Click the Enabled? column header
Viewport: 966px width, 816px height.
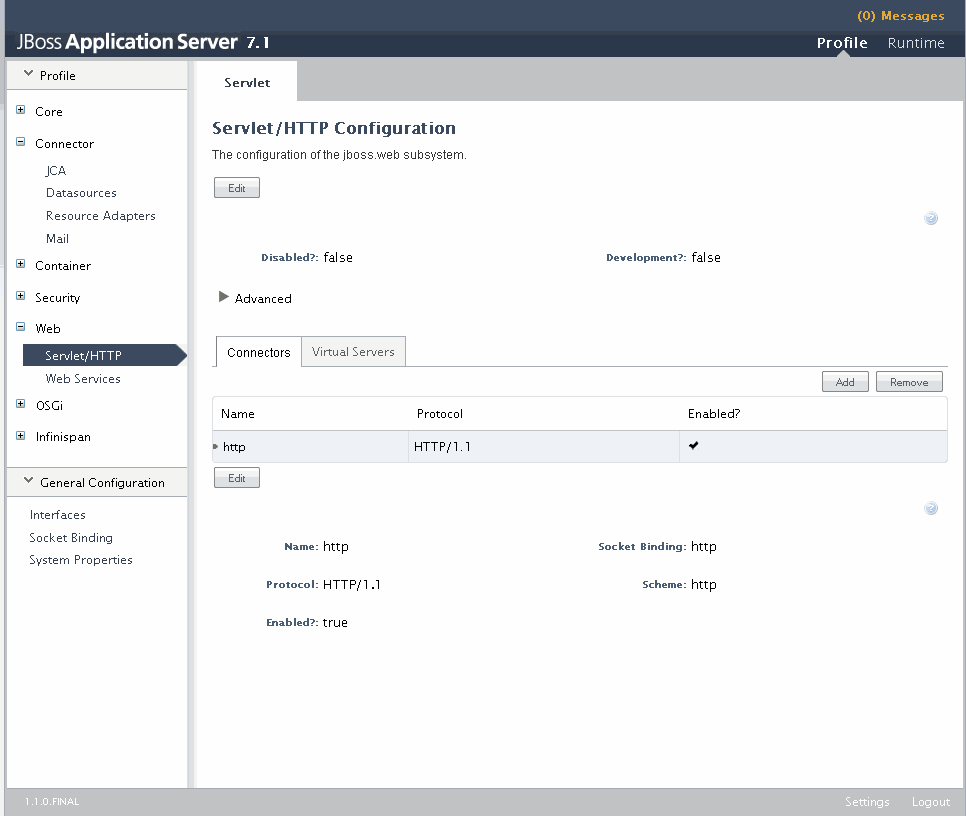tap(714, 414)
